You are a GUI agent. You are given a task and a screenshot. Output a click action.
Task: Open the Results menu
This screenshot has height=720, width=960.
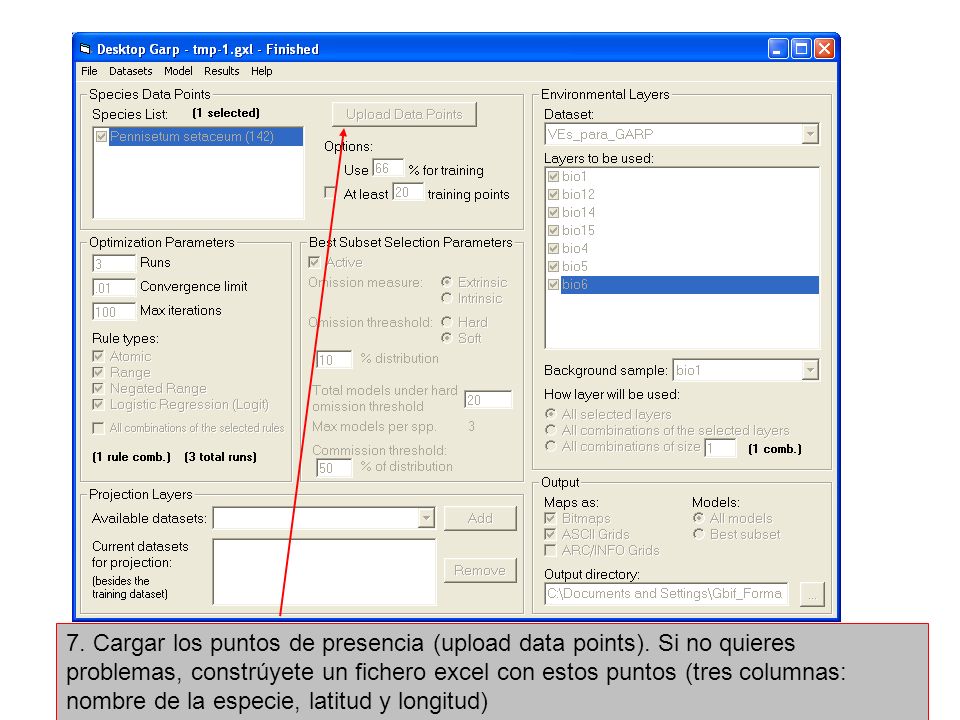coord(222,71)
